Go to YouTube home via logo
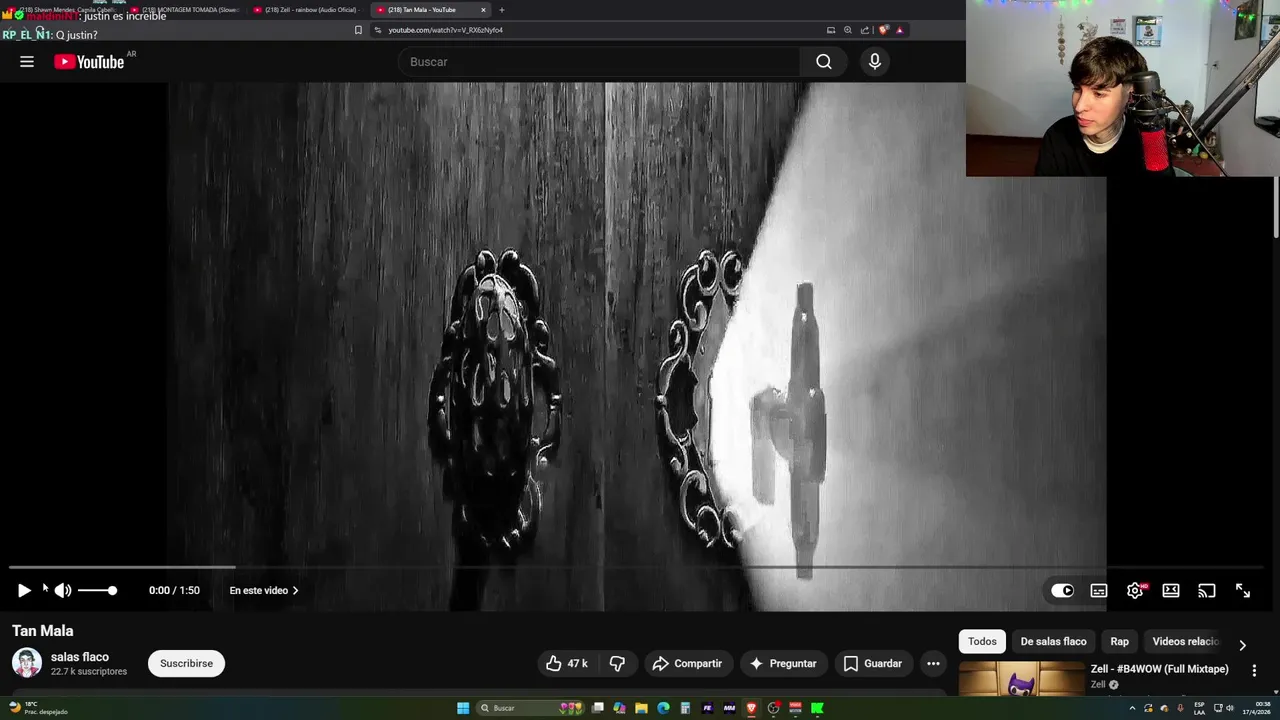This screenshot has width=1280, height=720. pyautogui.click(x=89, y=62)
